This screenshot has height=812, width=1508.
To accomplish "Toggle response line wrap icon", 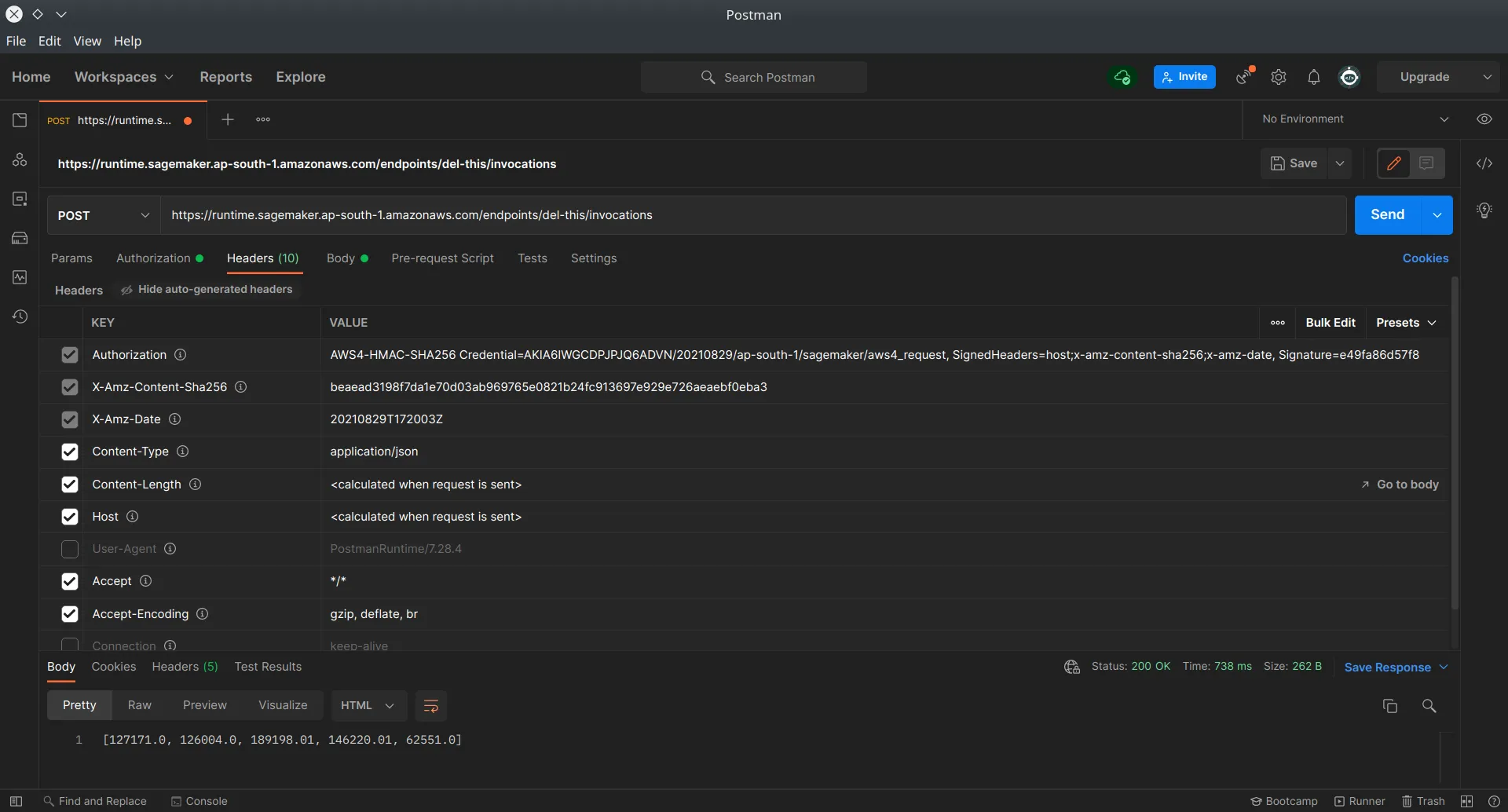I will click(430, 706).
